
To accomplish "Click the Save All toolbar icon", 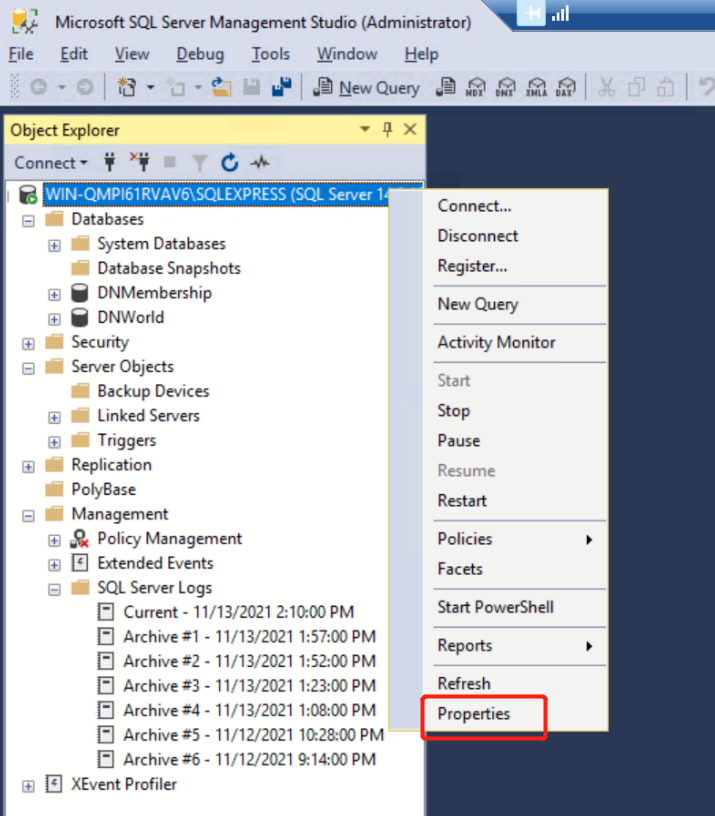I will [x=282, y=87].
